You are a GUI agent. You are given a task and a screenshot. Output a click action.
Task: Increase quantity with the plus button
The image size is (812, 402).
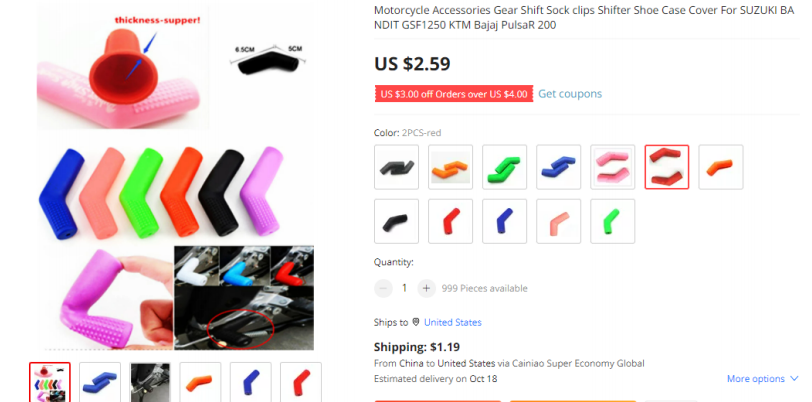[426, 288]
